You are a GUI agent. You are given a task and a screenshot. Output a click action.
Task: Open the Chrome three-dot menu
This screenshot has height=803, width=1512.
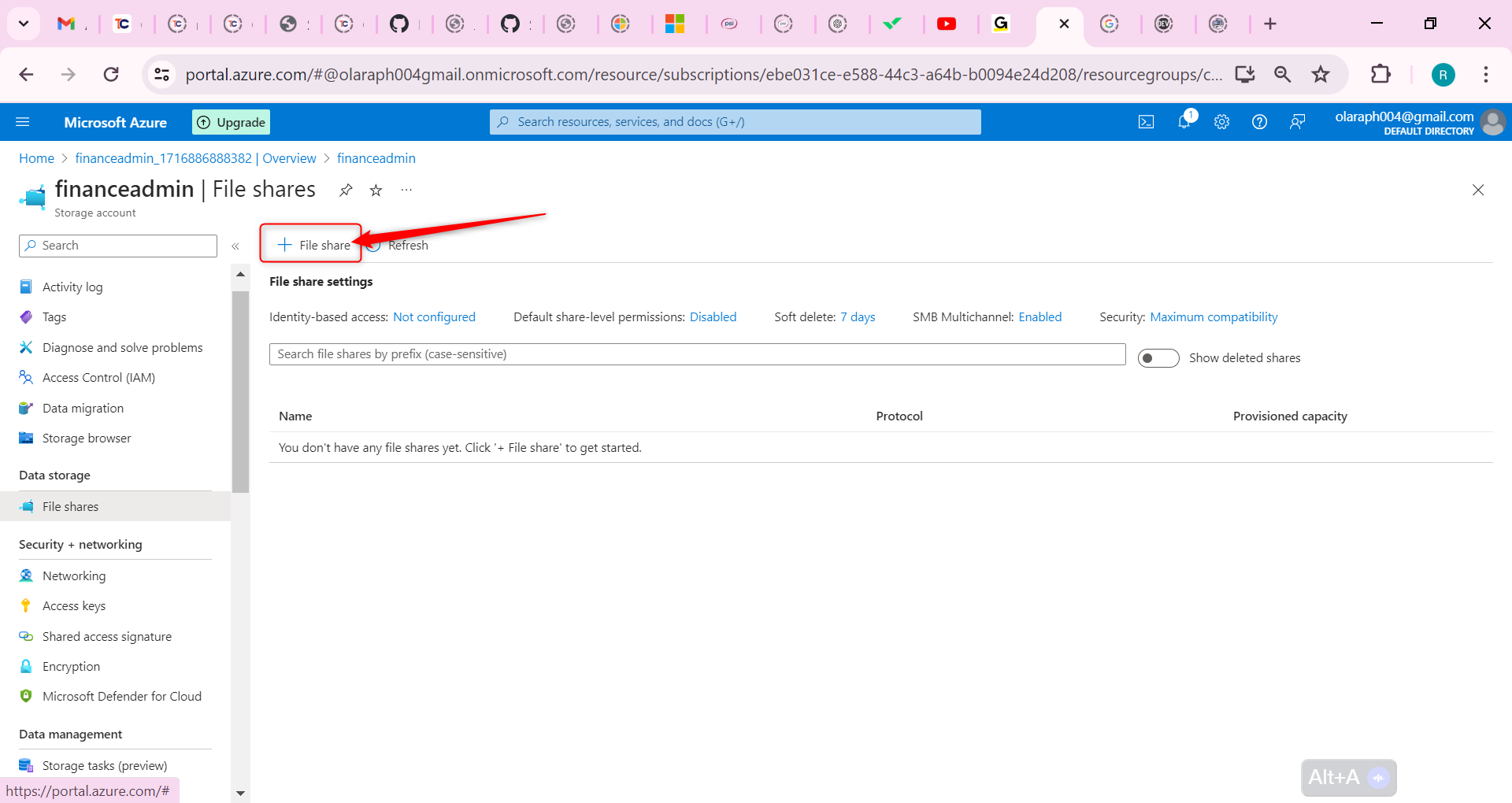(1486, 74)
